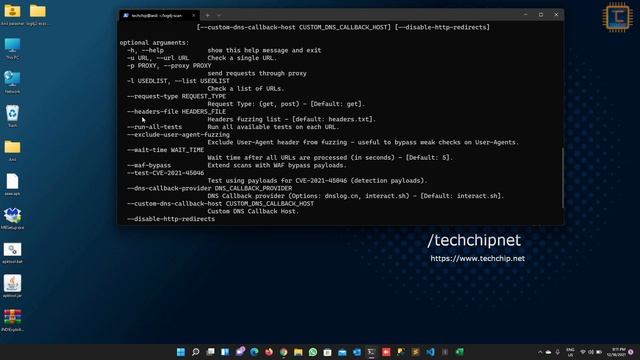Click '--headers-file HEADERS_FILE' text
Image resolution: width=640 pixels, height=360 pixels.
coord(176,111)
